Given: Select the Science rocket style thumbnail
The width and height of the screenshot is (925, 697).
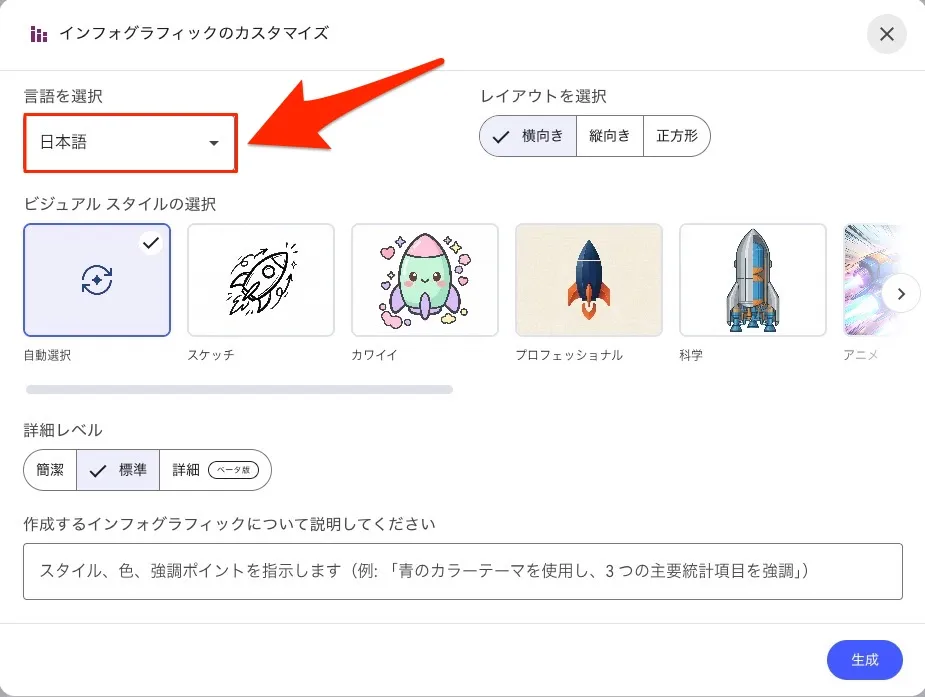Looking at the screenshot, I should [x=753, y=280].
